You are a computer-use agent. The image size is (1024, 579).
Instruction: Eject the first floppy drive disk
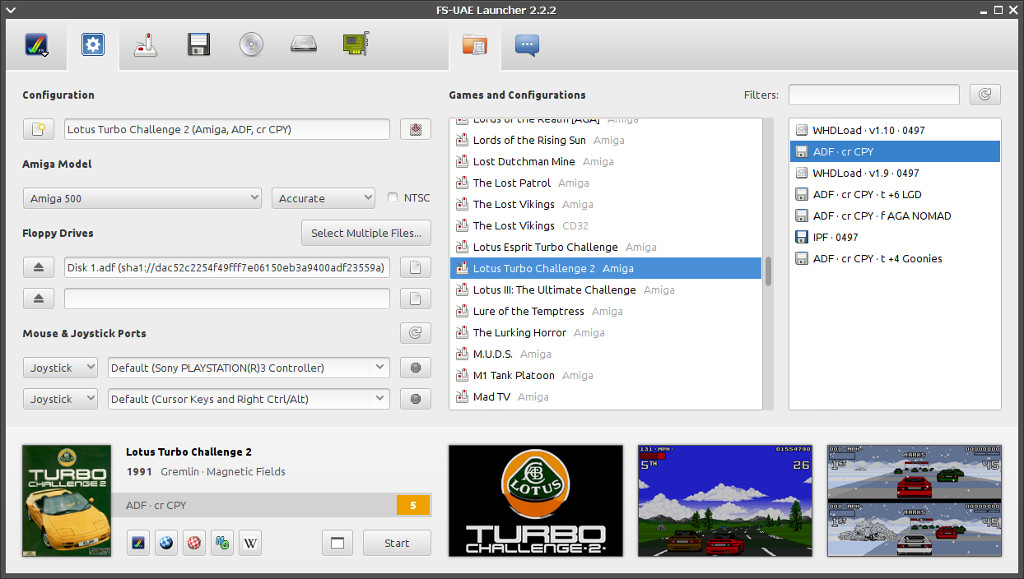tap(39, 267)
